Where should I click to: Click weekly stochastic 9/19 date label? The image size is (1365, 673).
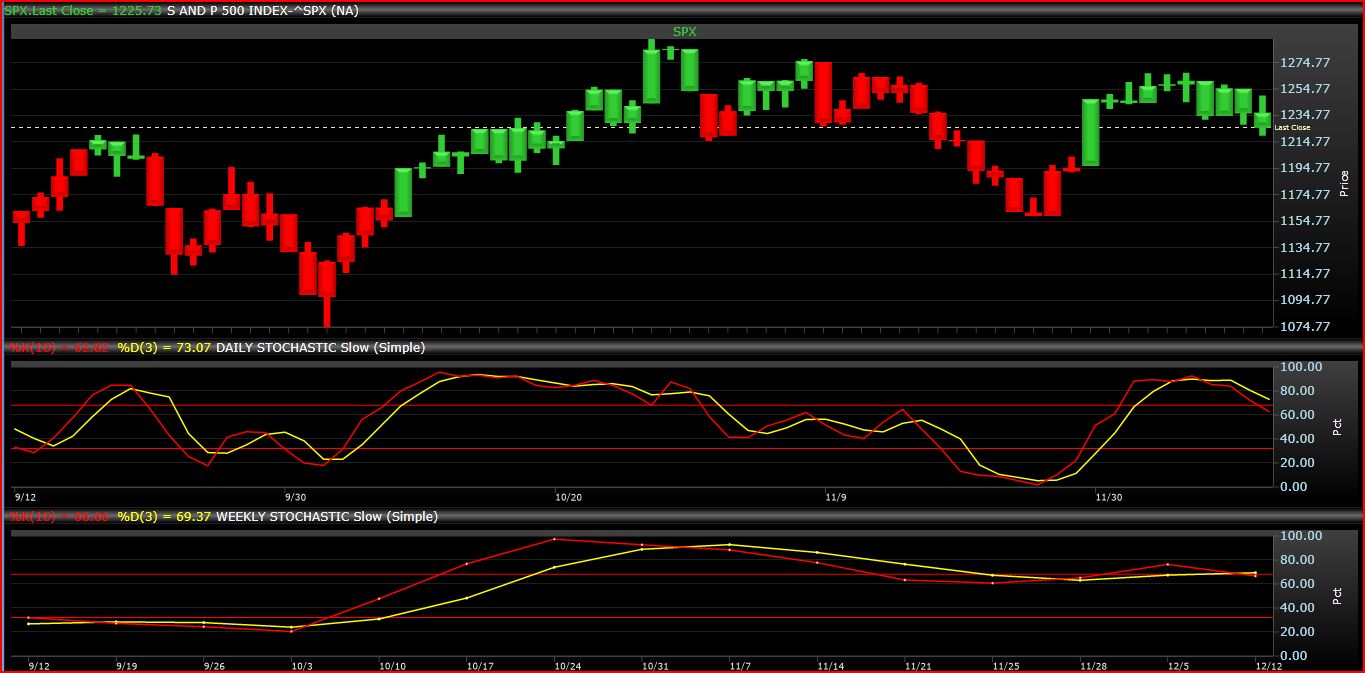pos(125,665)
